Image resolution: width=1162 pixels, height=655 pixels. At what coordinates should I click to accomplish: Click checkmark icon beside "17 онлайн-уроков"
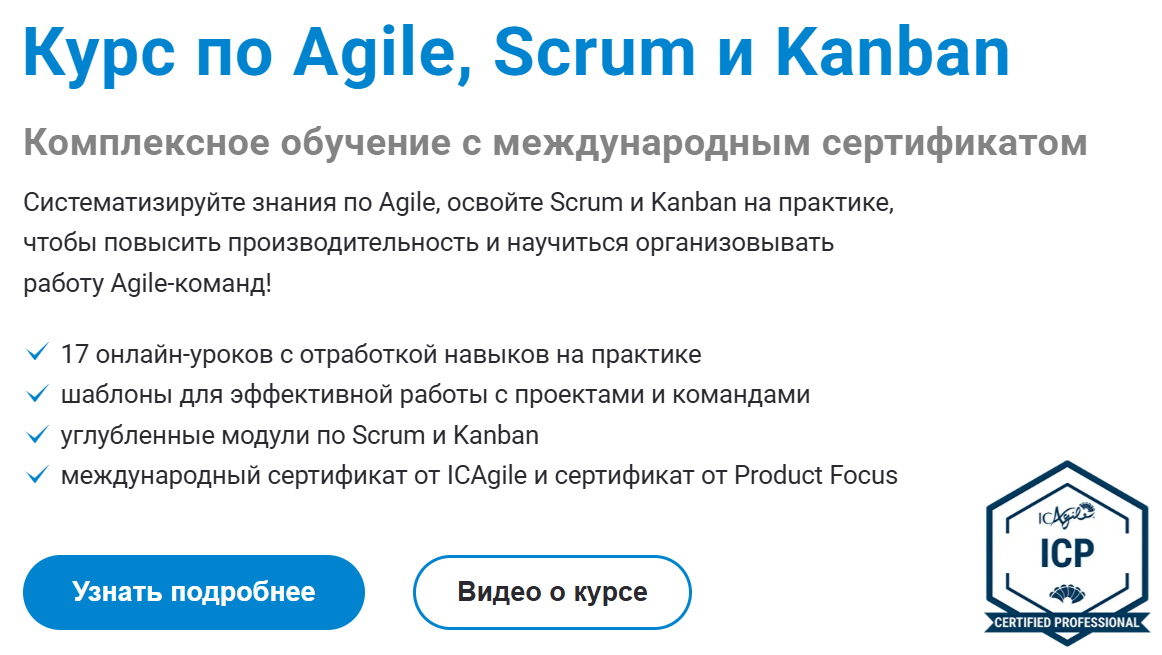[x=38, y=353]
